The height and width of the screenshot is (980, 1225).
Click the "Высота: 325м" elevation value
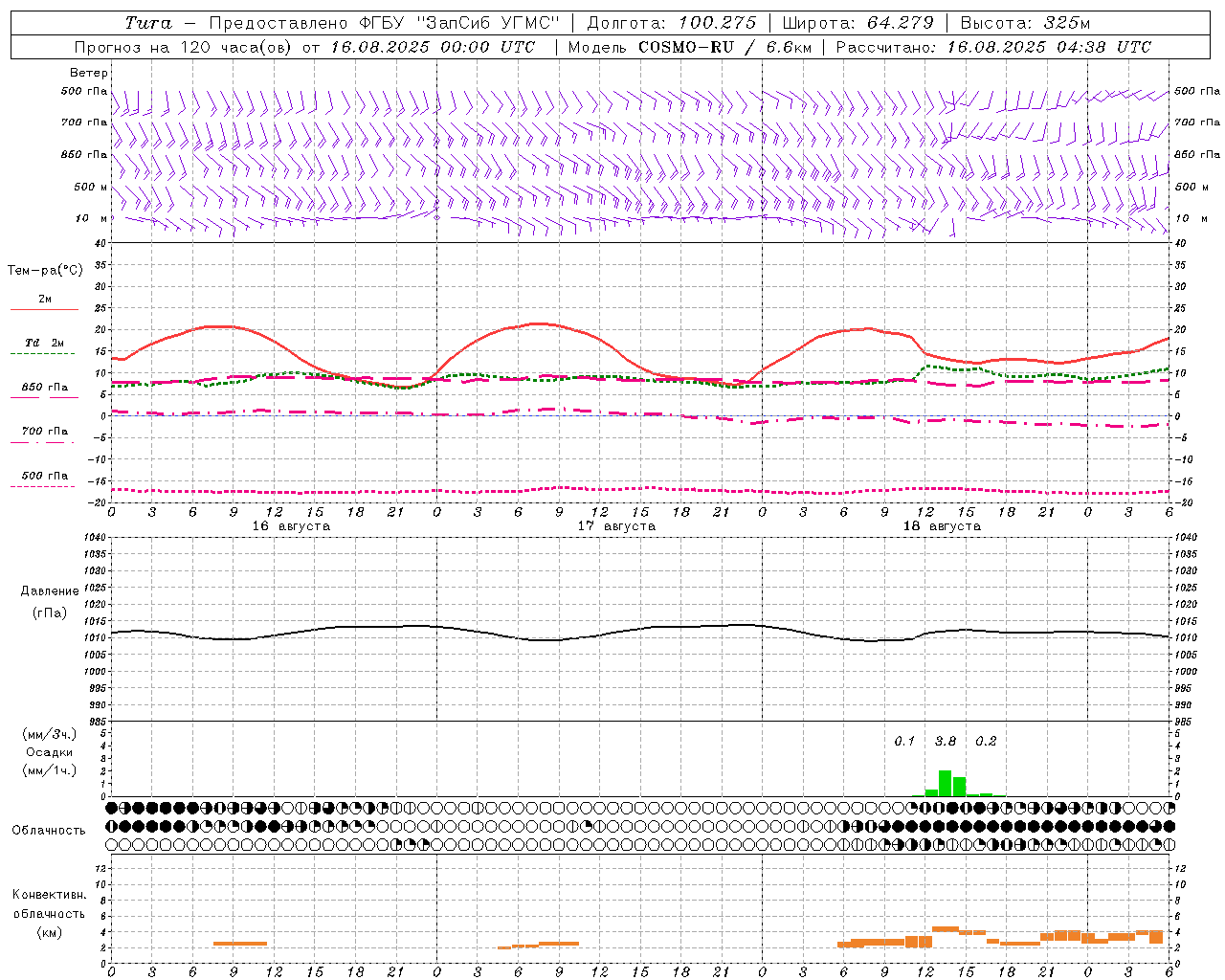click(1025, 23)
